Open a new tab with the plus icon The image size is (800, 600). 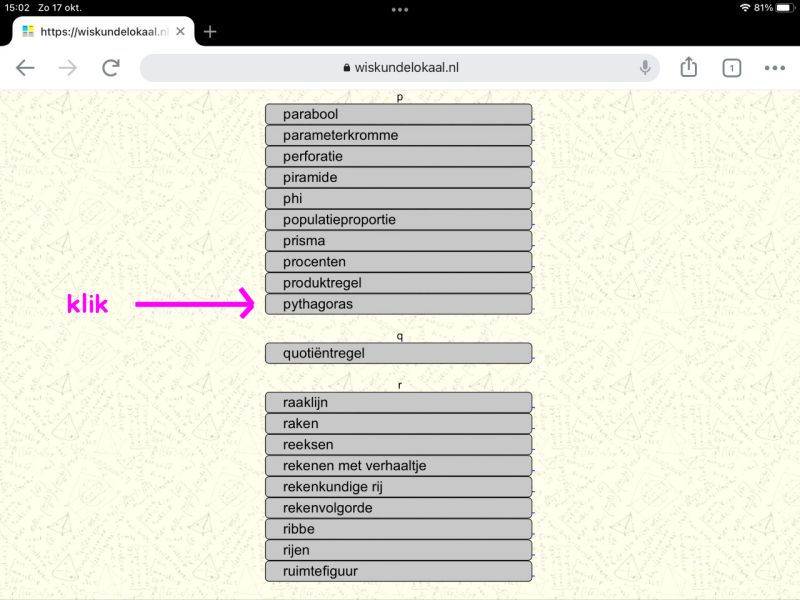[x=210, y=31]
